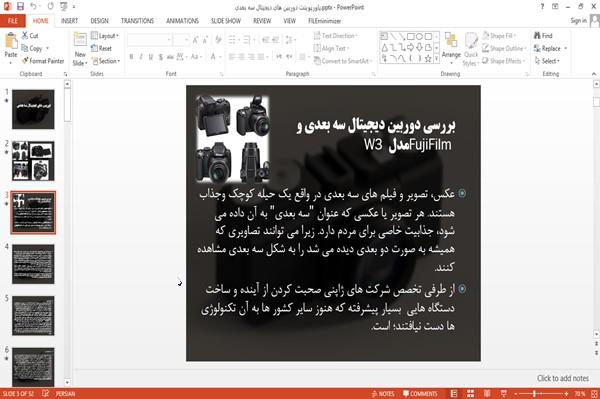Toggle bullet list formatting
Image resolution: width=600 pixels, height=399 pixels.
pyautogui.click(x=232, y=39)
